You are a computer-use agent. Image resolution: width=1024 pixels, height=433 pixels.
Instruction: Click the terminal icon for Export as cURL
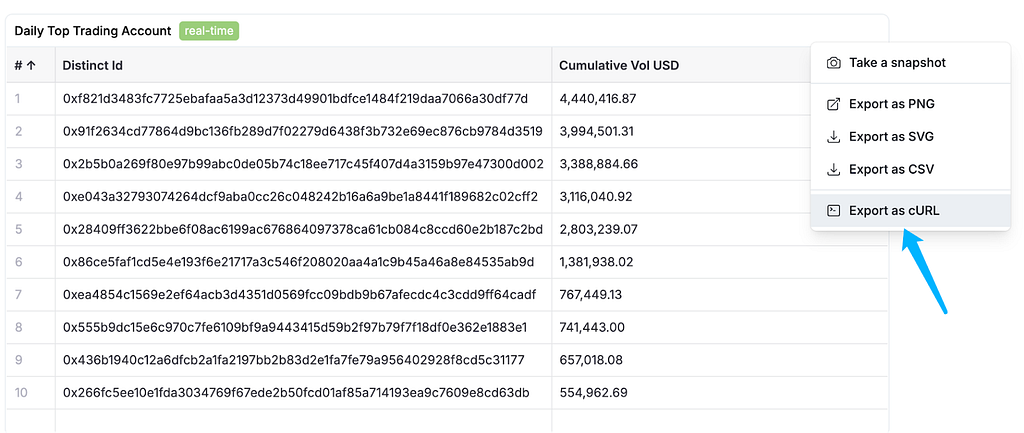point(833,210)
